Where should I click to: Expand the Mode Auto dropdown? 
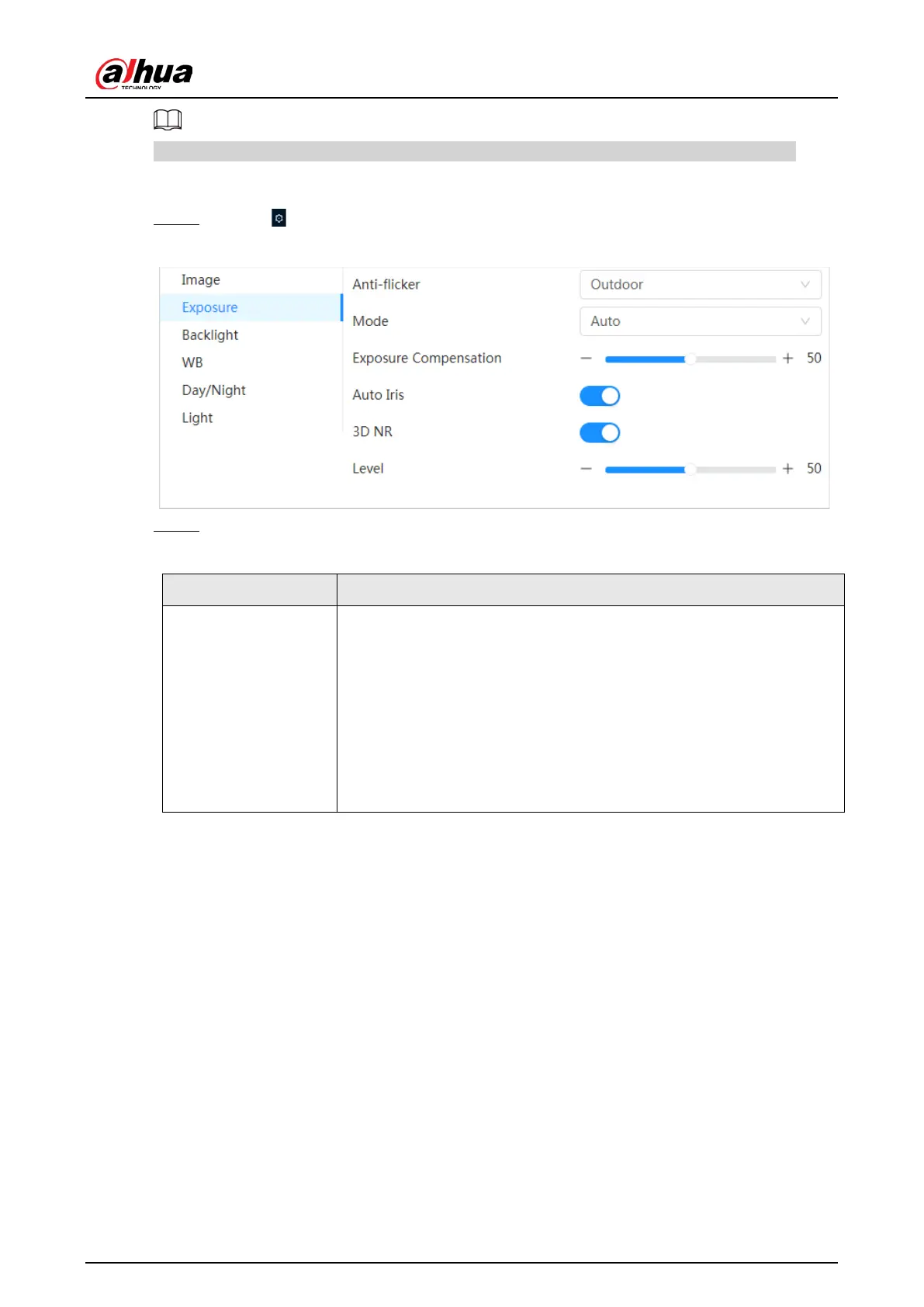699,321
